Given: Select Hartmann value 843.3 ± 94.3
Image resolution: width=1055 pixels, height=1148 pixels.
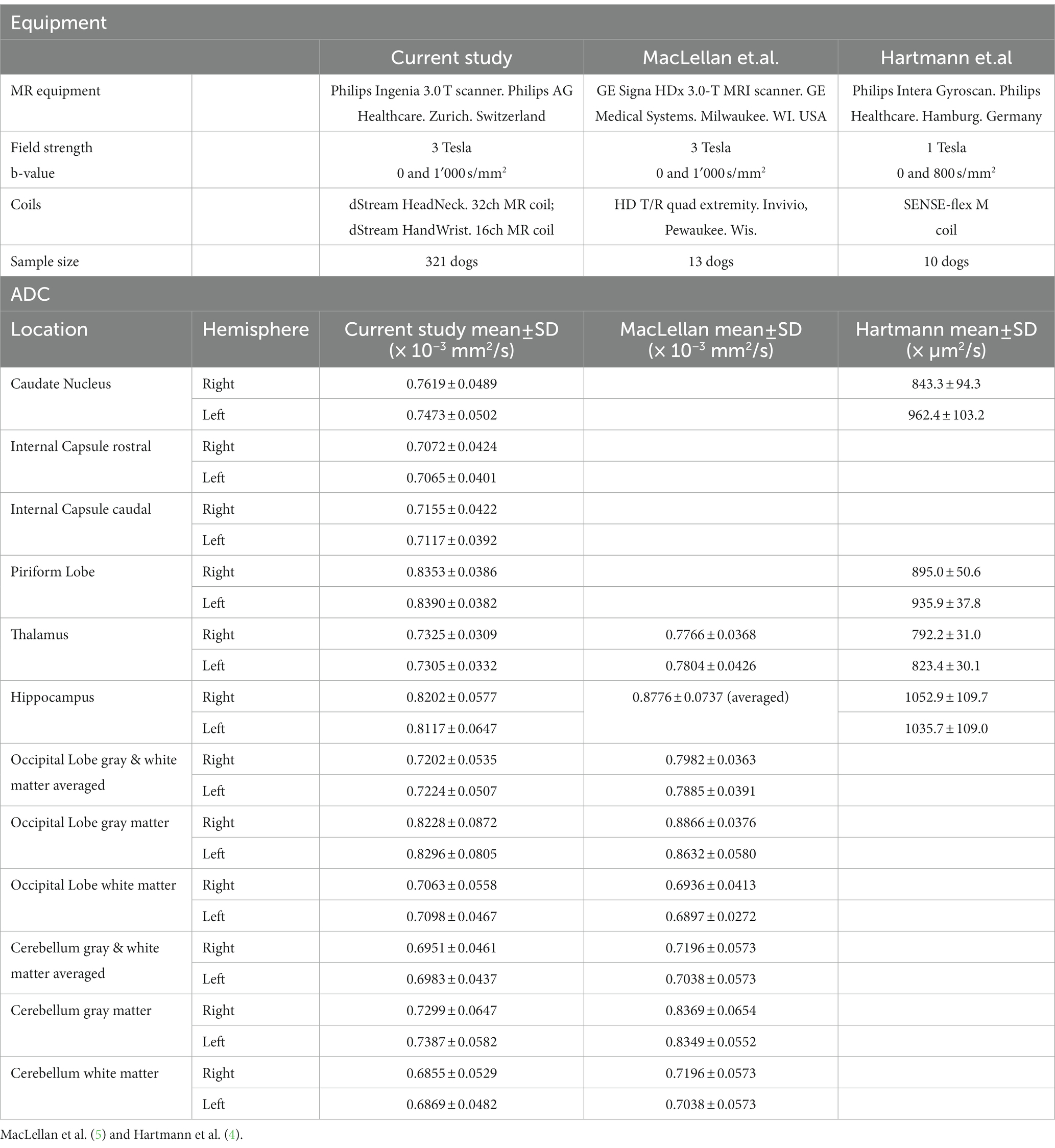Looking at the screenshot, I should click(946, 384).
